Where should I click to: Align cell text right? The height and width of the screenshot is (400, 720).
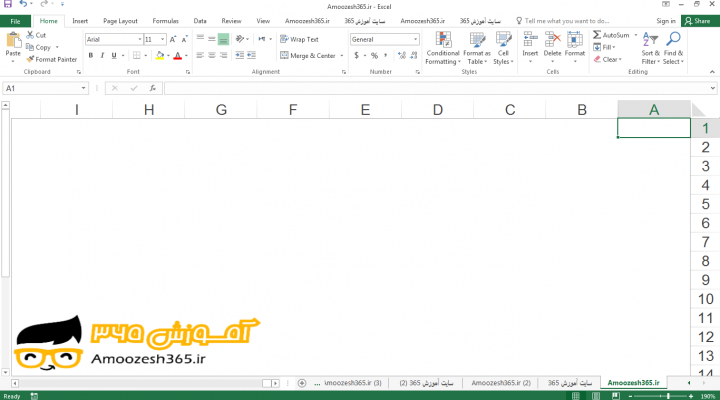tap(223, 56)
